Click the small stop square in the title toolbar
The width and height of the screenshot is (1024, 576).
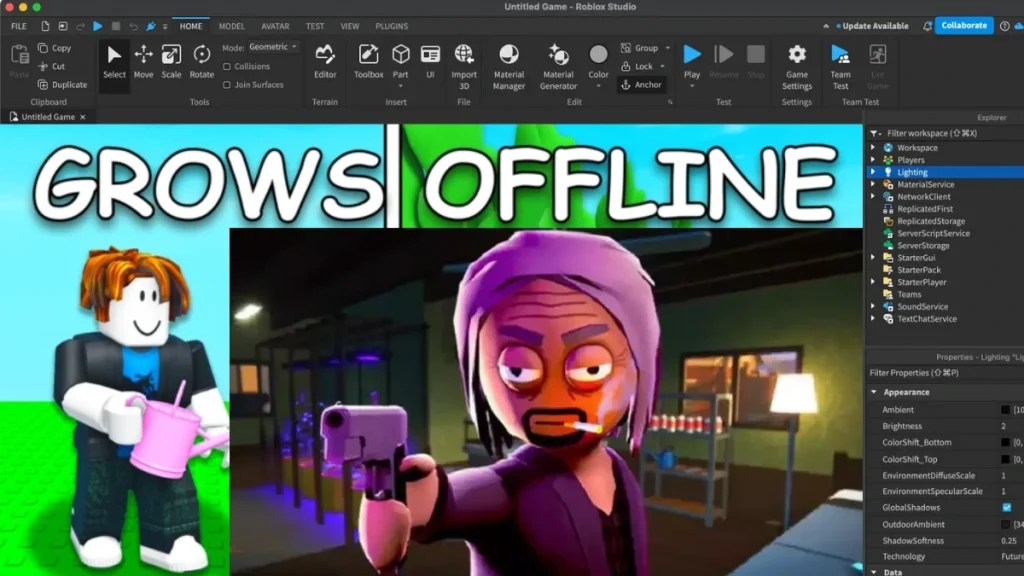[x=116, y=26]
